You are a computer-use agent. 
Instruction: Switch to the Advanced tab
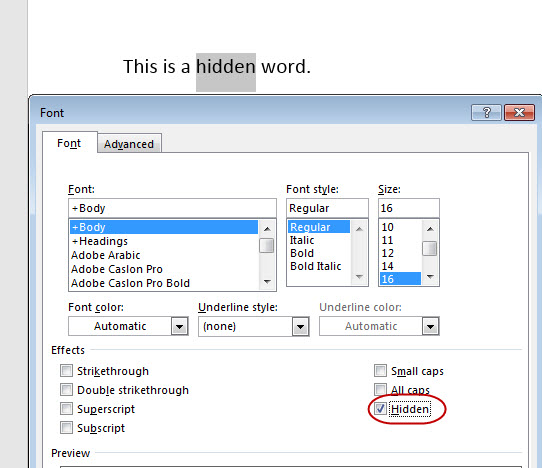129,144
